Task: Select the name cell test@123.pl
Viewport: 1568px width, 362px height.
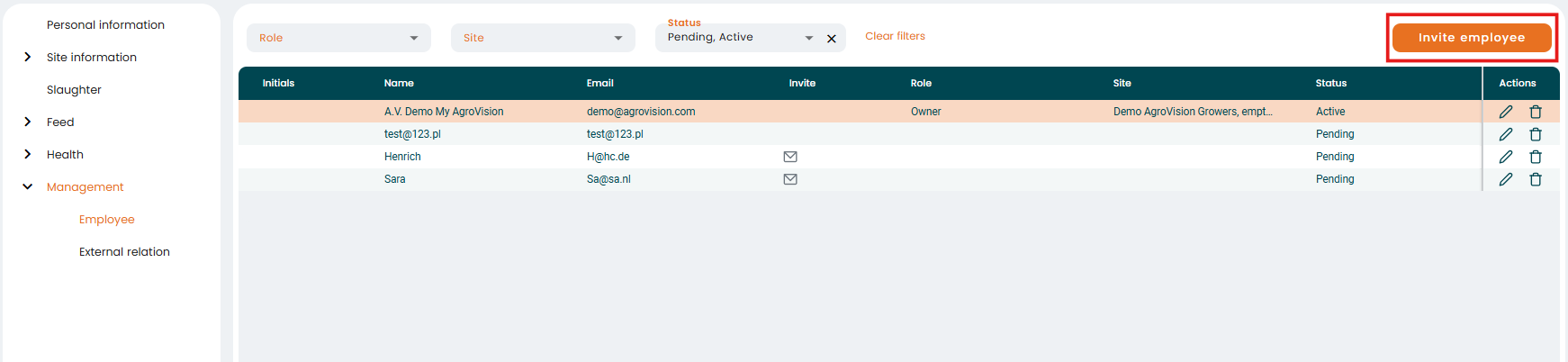Action: 412,134
